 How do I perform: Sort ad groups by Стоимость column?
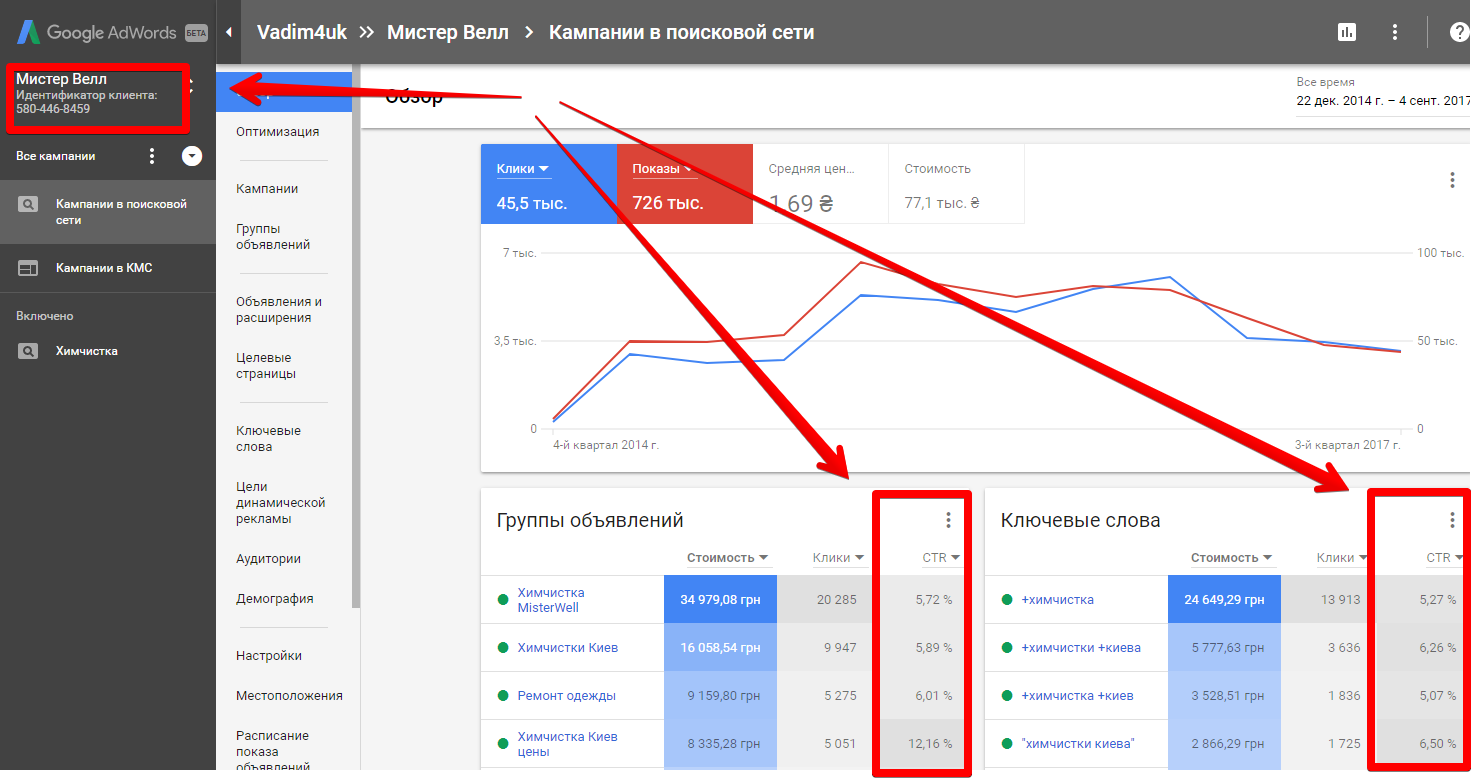click(727, 558)
